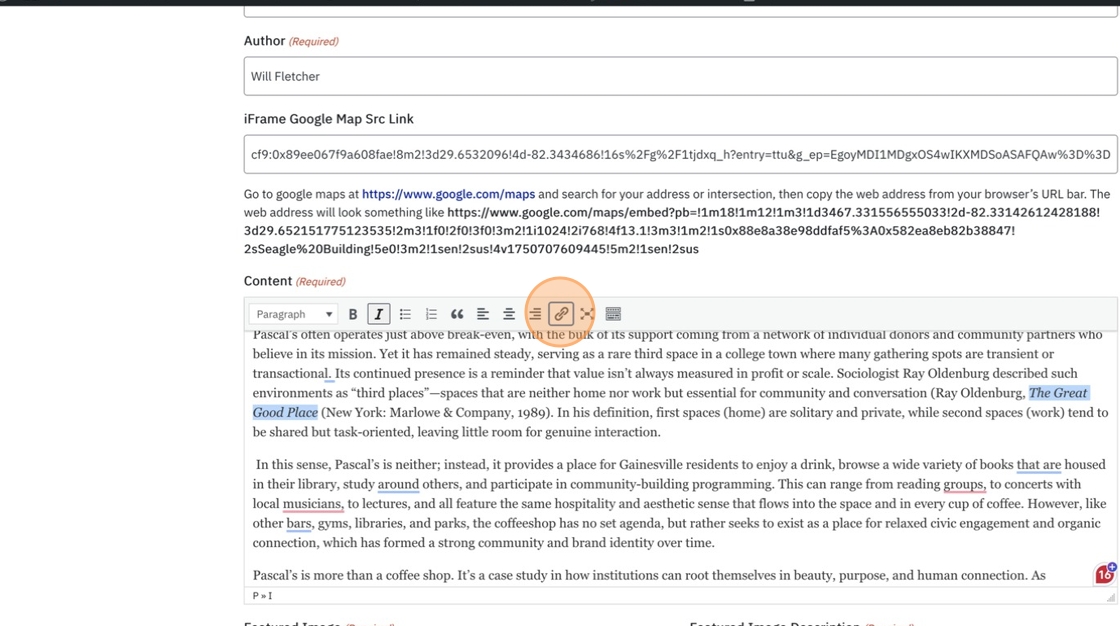The image size is (1120, 626).
Task: Align text left
Action: click(483, 314)
